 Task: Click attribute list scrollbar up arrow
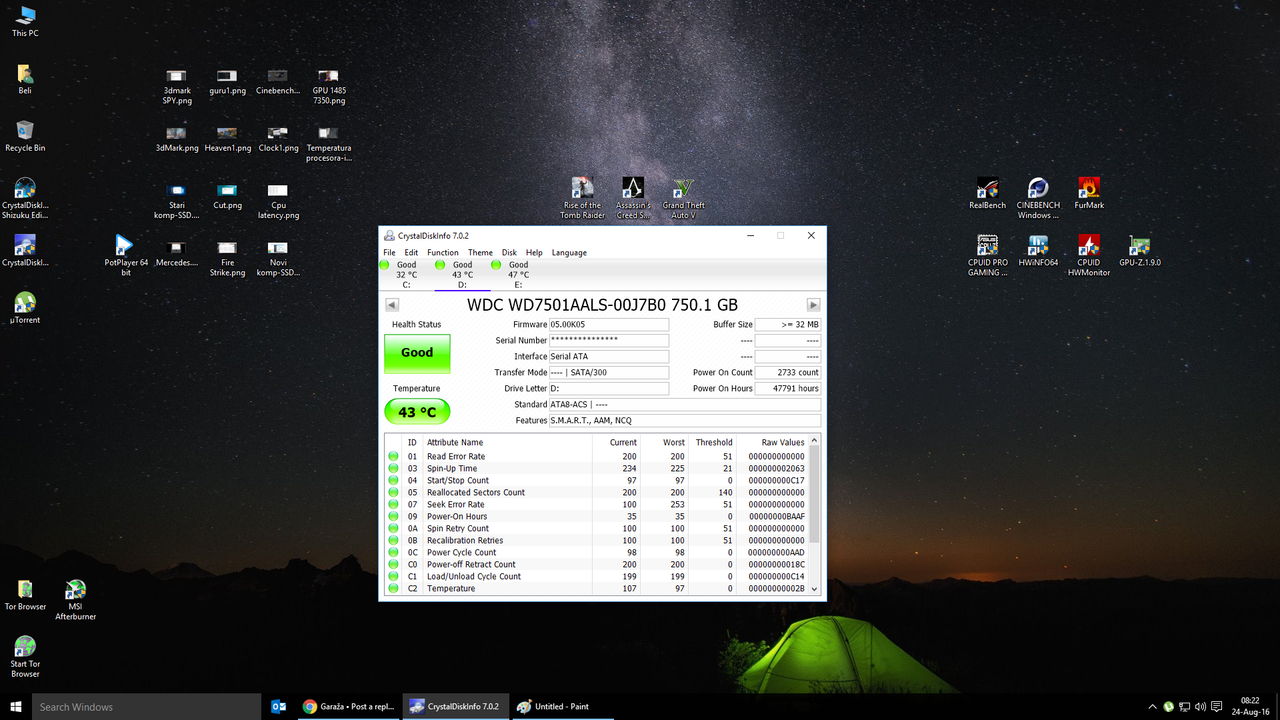pos(814,441)
